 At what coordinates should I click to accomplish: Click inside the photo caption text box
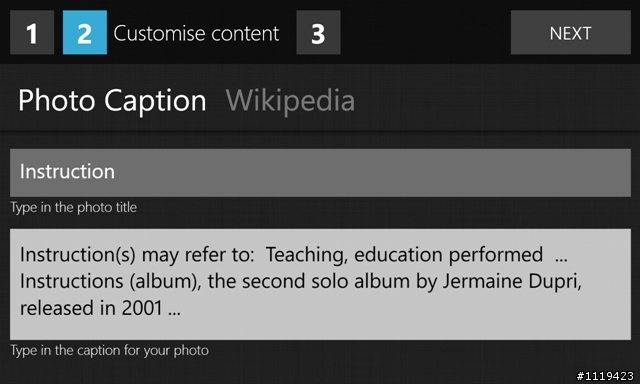pos(320,284)
